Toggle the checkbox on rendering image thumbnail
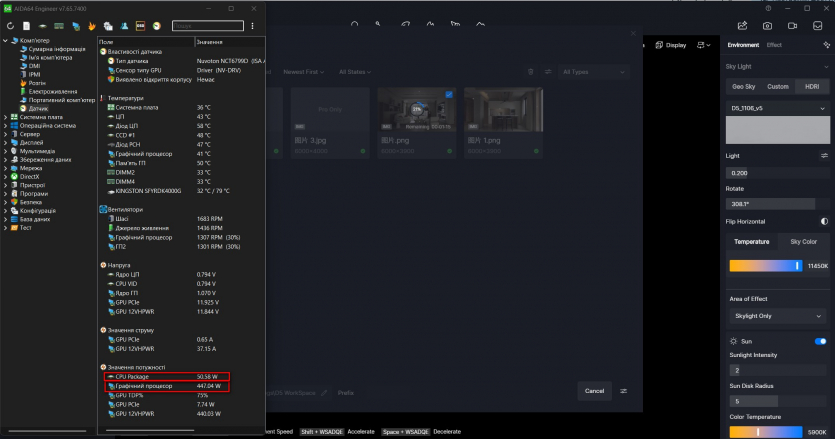 click(448, 95)
